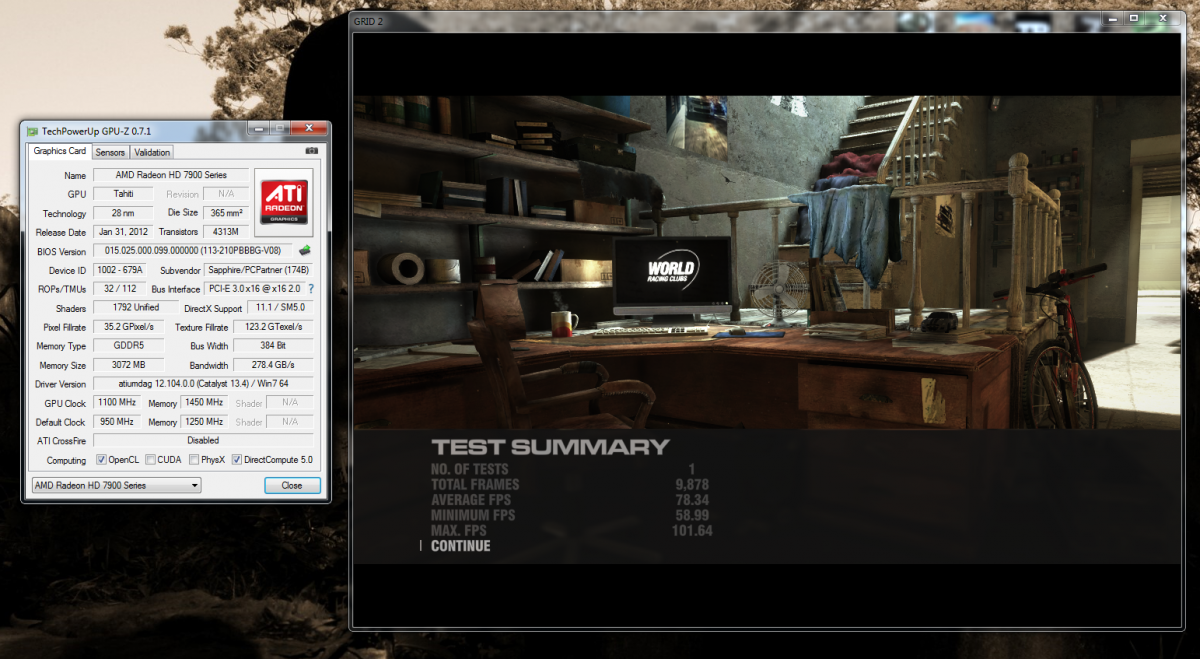Click the Default Clock 950 MHz value
Viewport: 1200px width, 659px height.
(x=118, y=422)
